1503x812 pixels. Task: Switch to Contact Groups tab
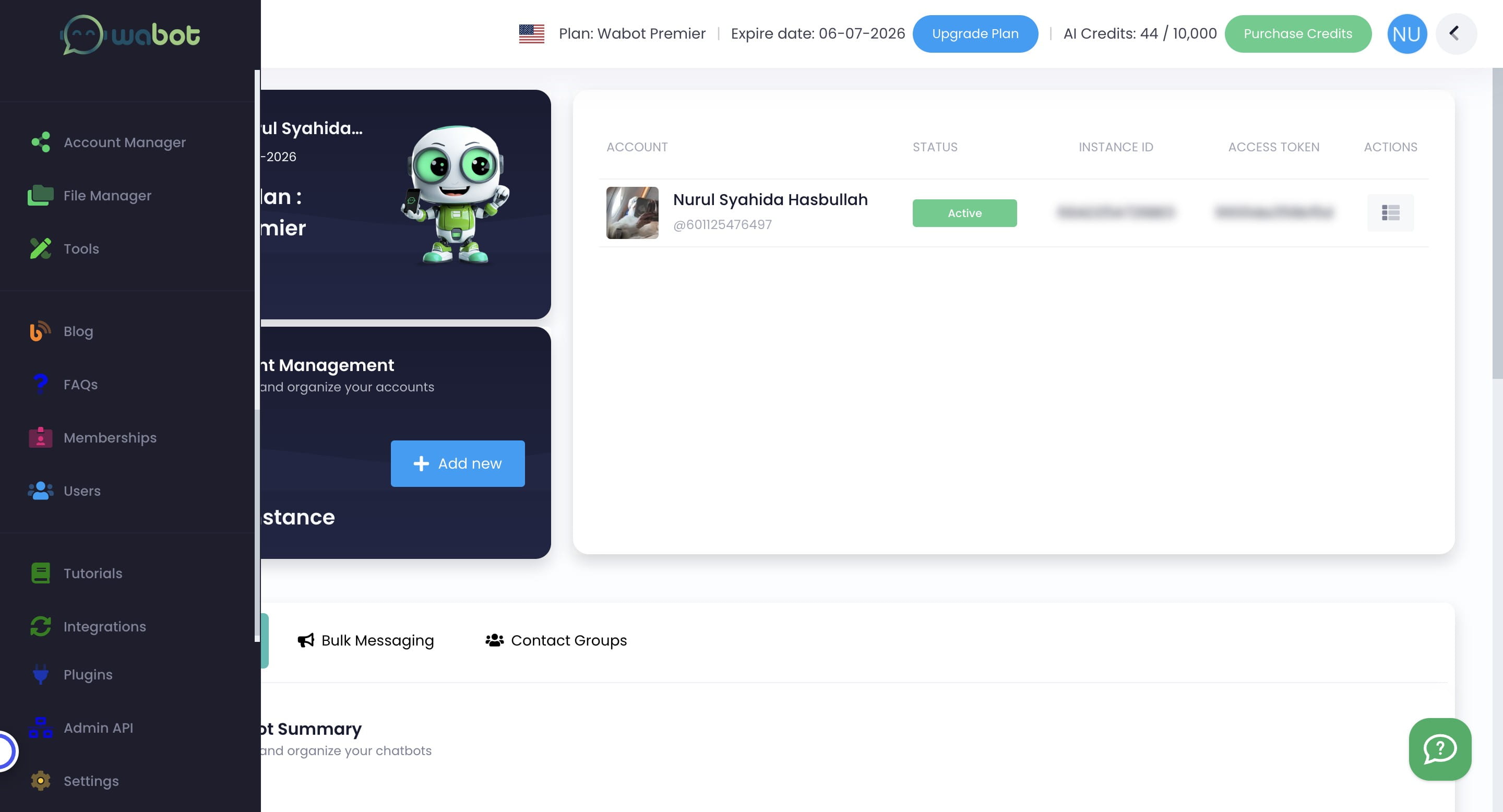click(556, 640)
